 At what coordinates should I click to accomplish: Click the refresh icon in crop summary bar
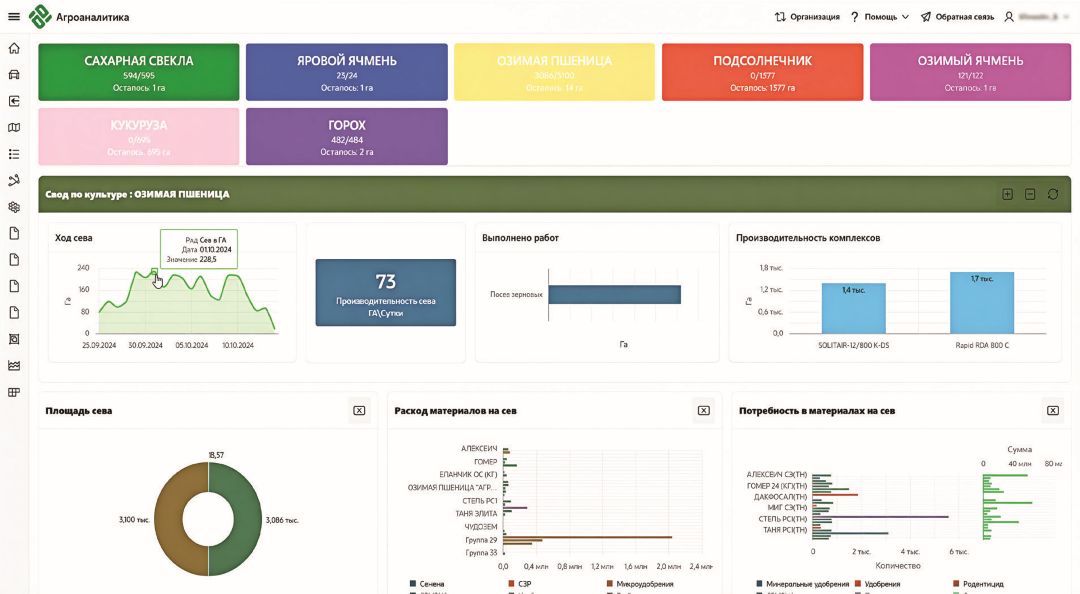coord(1053,194)
